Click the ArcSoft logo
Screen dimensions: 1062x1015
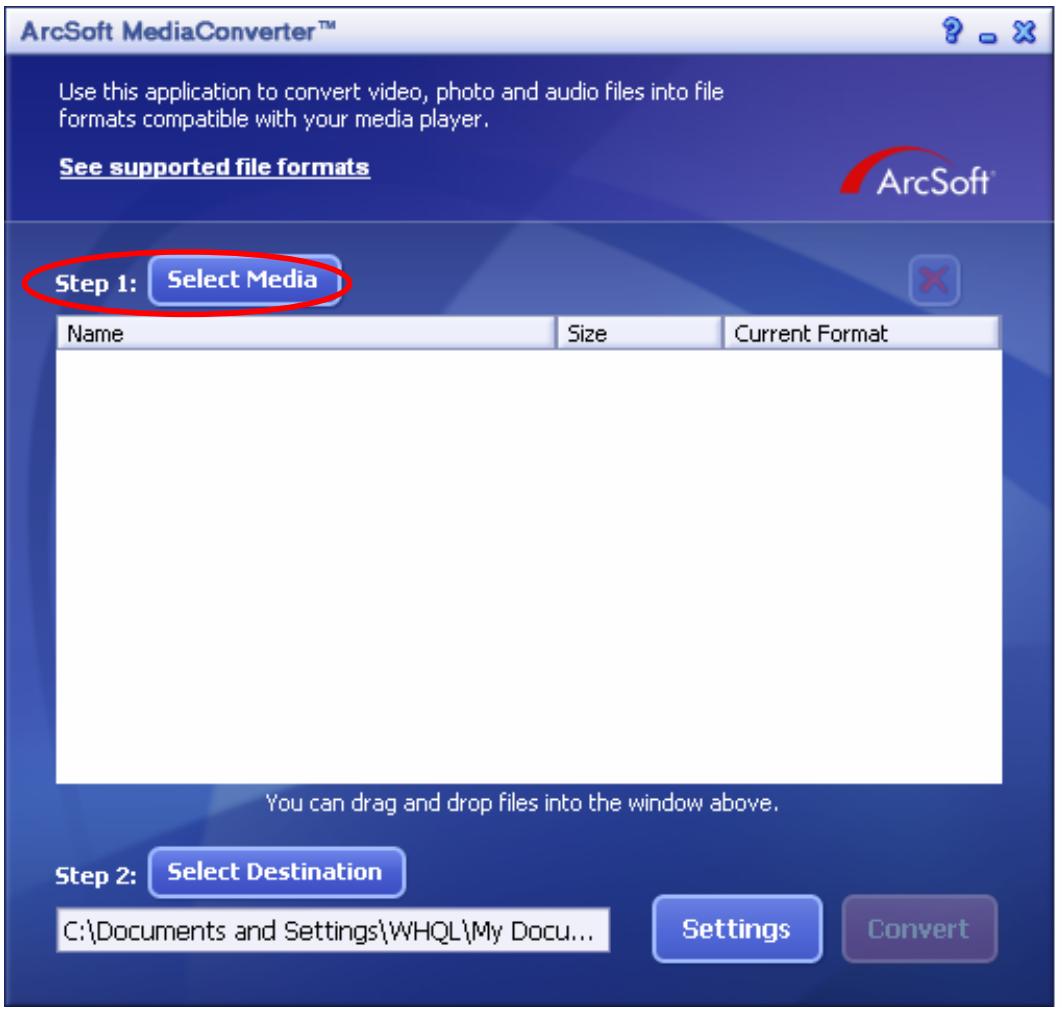[x=916, y=173]
